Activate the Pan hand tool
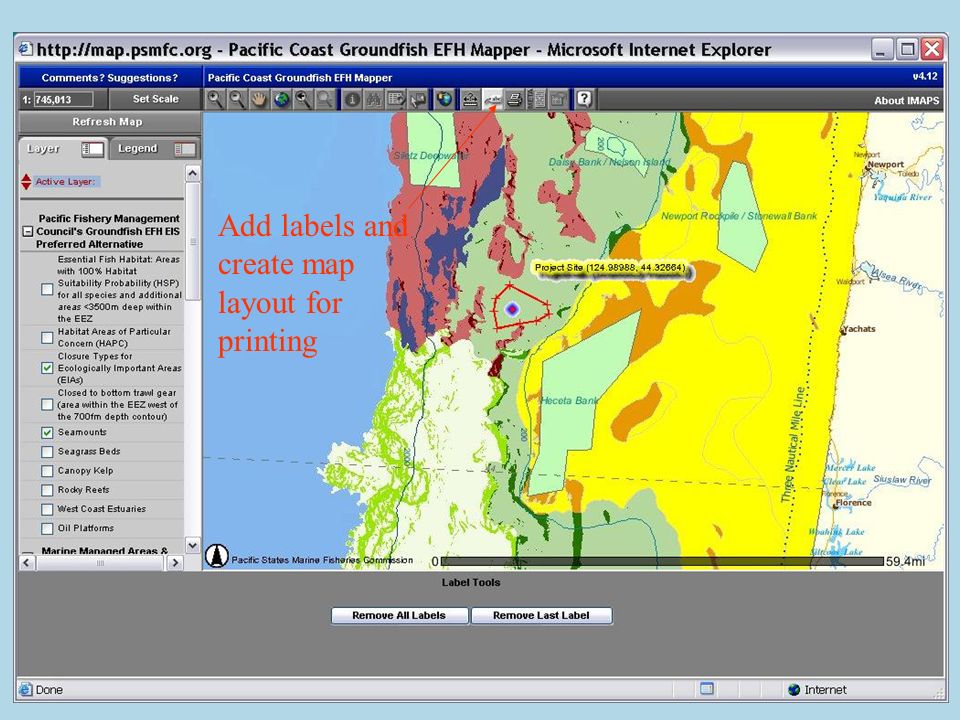 point(259,99)
